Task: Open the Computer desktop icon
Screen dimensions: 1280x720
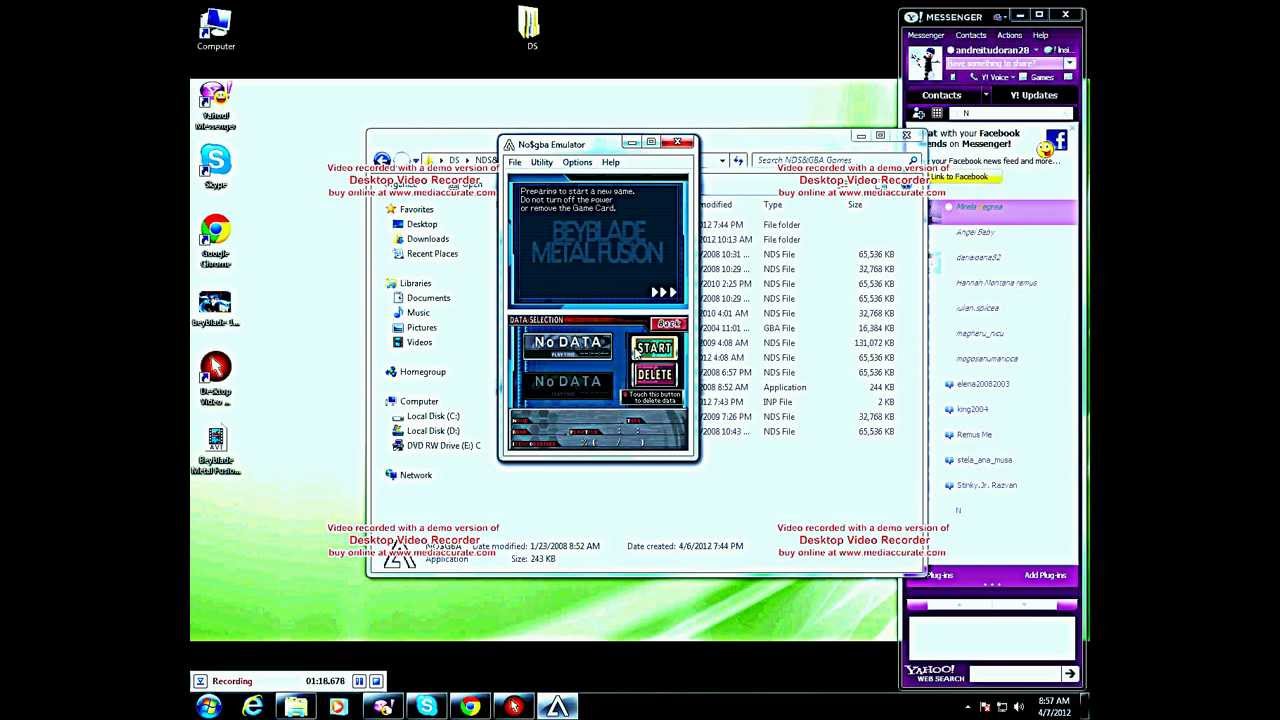Action: [216, 30]
